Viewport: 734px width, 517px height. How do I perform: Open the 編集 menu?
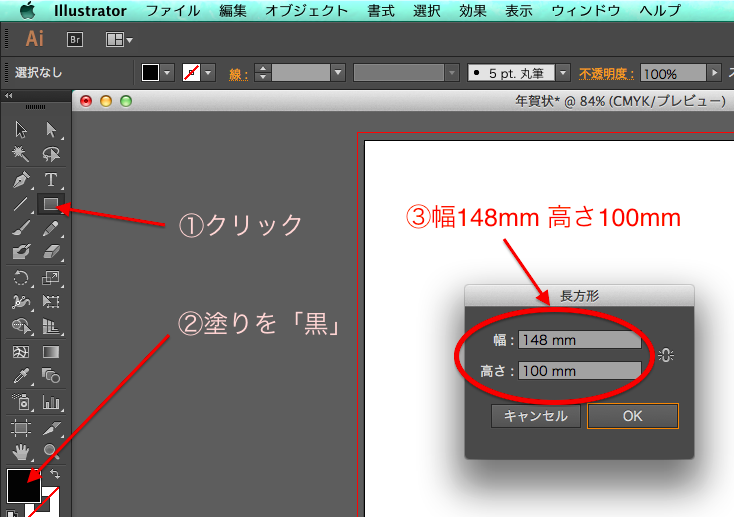pos(233,11)
